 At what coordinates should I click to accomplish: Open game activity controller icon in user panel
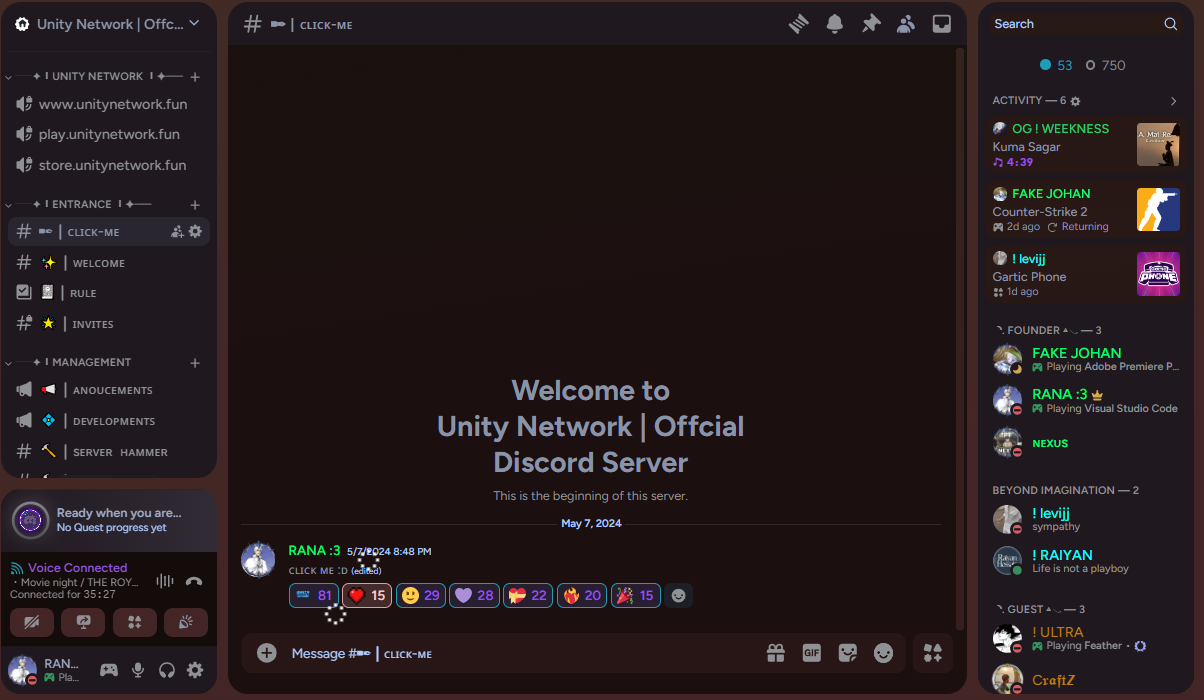click(x=109, y=670)
